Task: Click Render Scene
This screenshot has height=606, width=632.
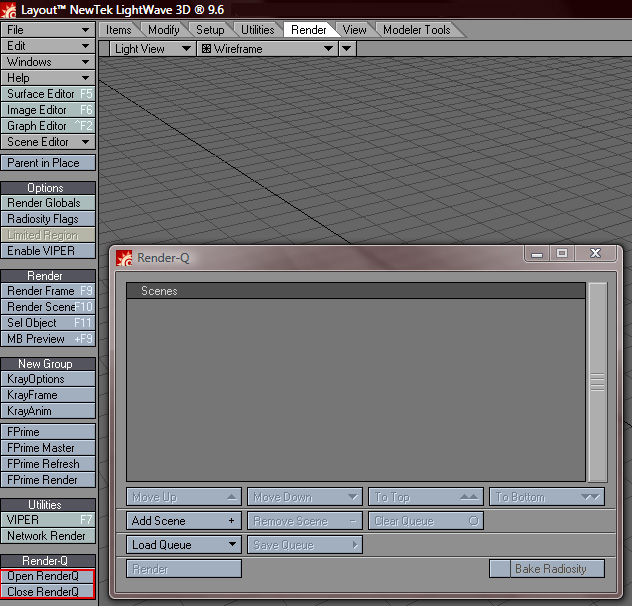Action: [x=48, y=307]
